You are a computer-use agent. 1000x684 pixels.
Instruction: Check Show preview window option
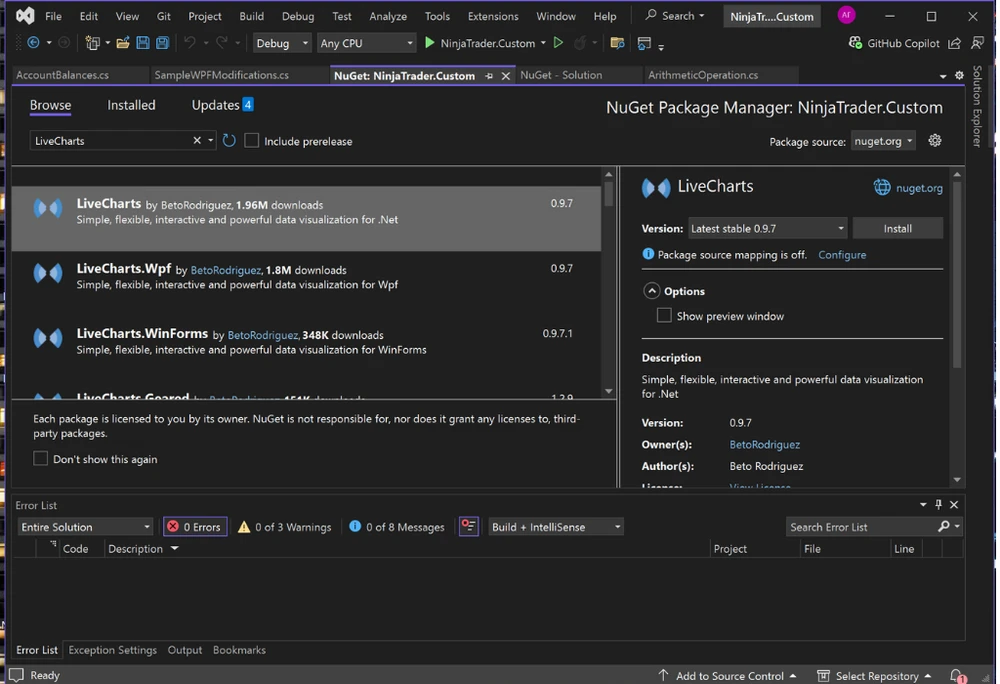click(664, 315)
